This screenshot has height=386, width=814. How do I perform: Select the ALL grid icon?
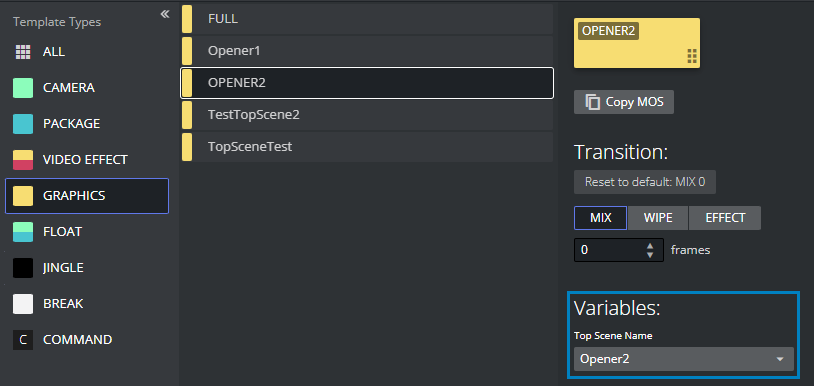pyautogui.click(x=23, y=52)
